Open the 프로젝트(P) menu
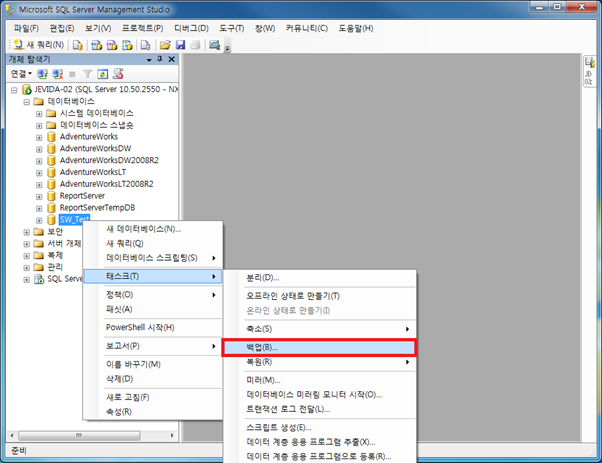The image size is (602, 463). click(142, 28)
